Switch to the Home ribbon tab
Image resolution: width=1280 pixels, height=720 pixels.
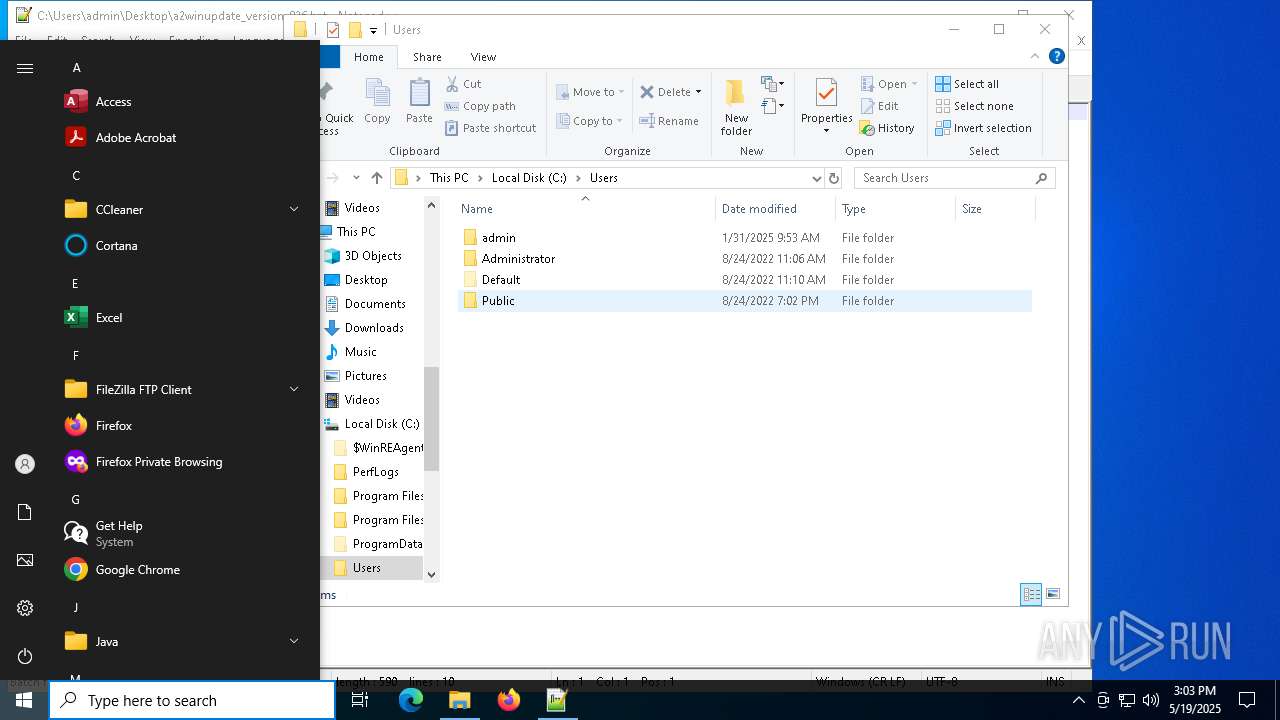368,57
